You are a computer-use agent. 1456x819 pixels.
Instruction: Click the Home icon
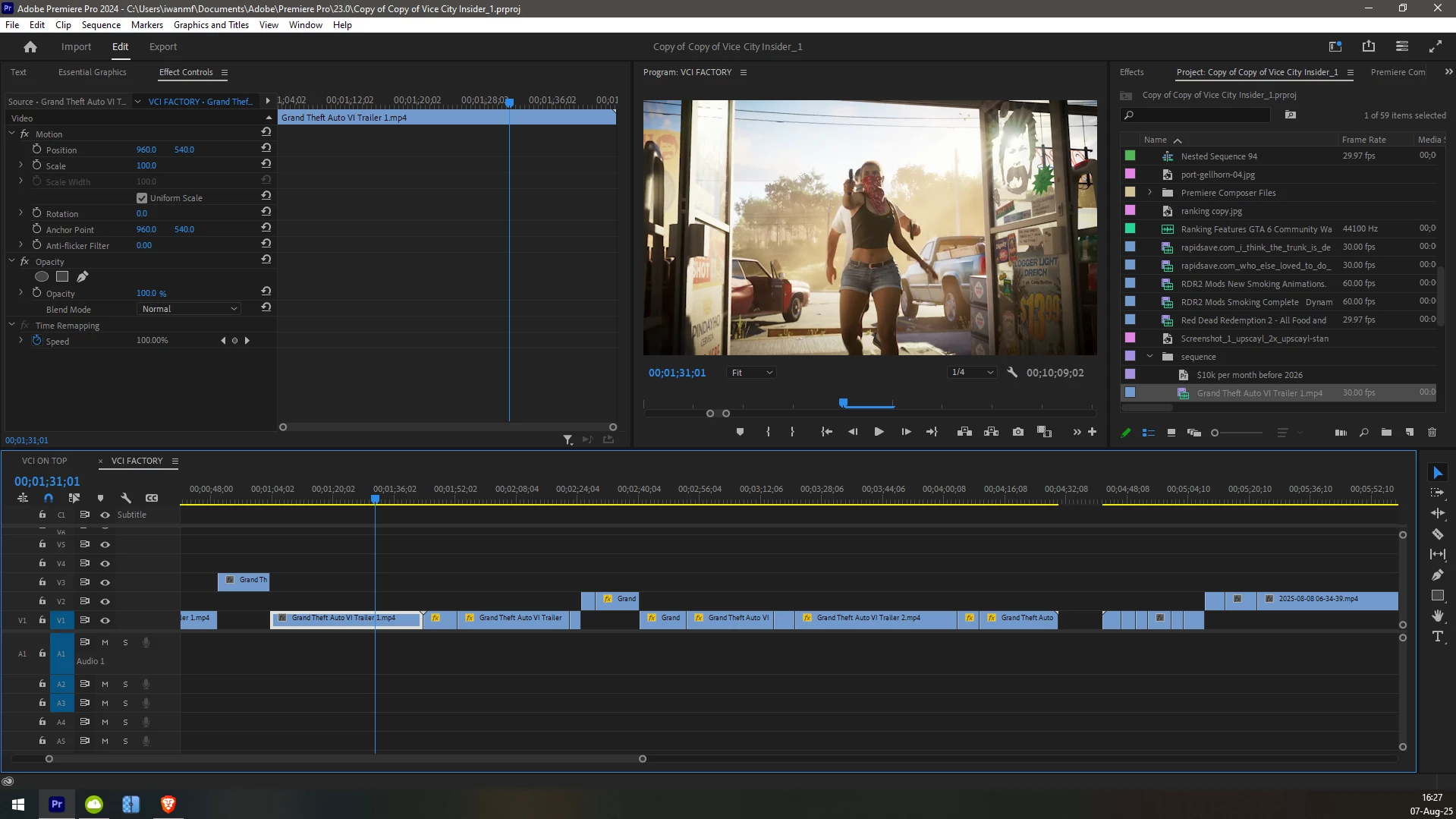click(30, 47)
